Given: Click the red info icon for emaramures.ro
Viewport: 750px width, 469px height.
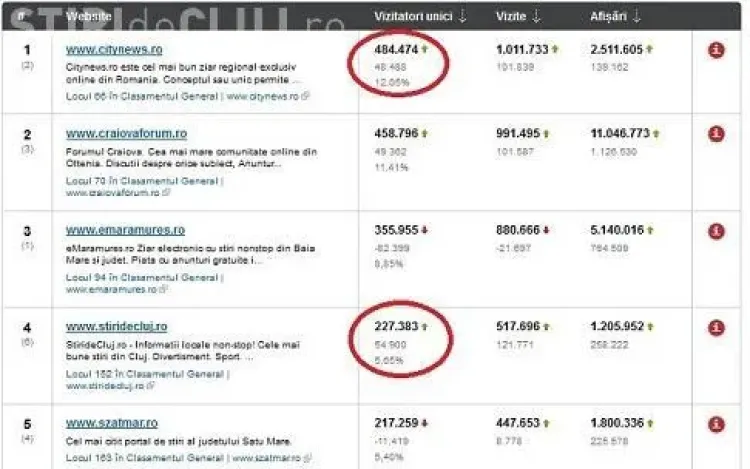Looking at the screenshot, I should pyautogui.click(x=716, y=231).
